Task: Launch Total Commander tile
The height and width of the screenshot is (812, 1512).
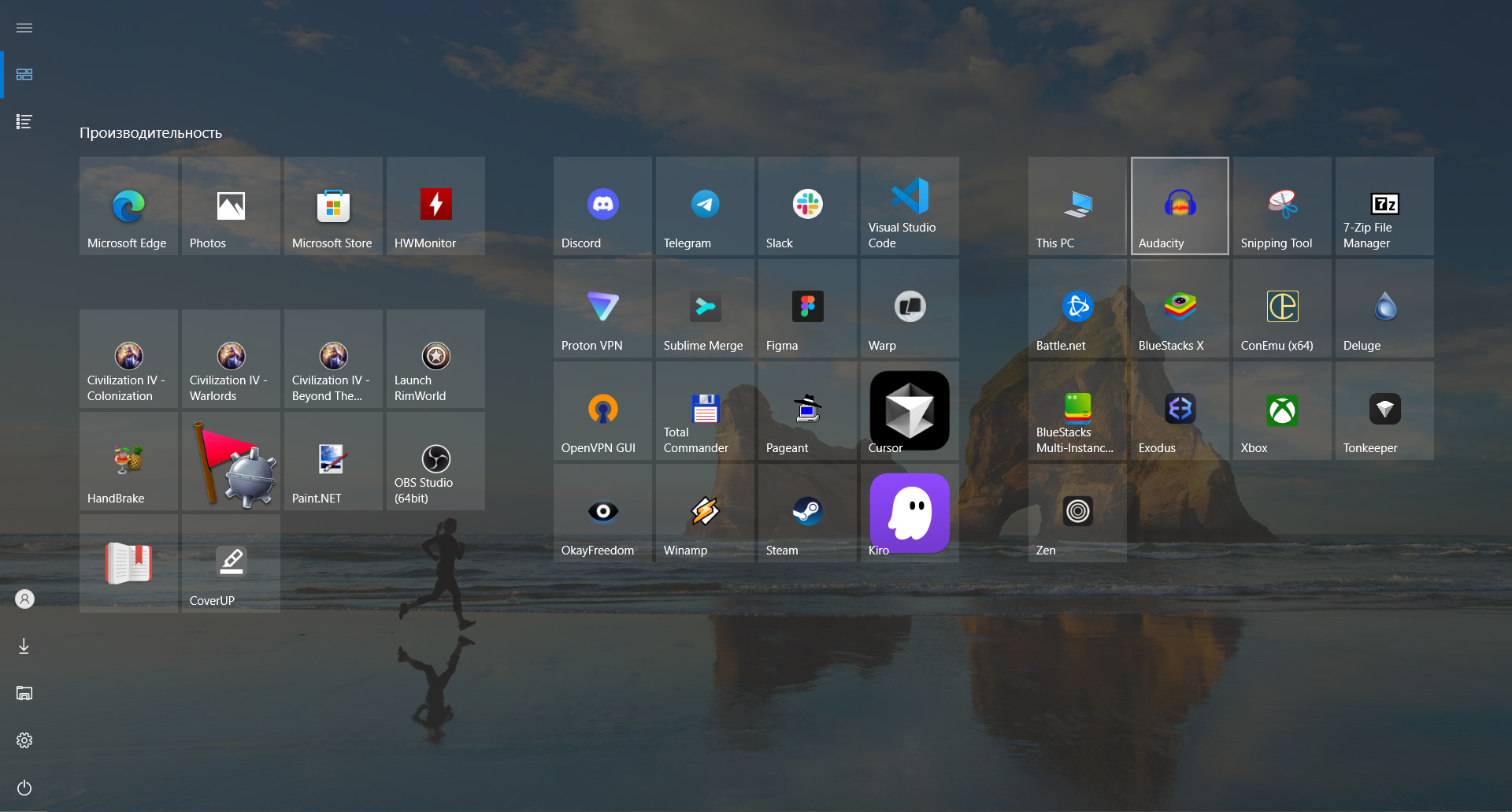Action: coord(705,410)
